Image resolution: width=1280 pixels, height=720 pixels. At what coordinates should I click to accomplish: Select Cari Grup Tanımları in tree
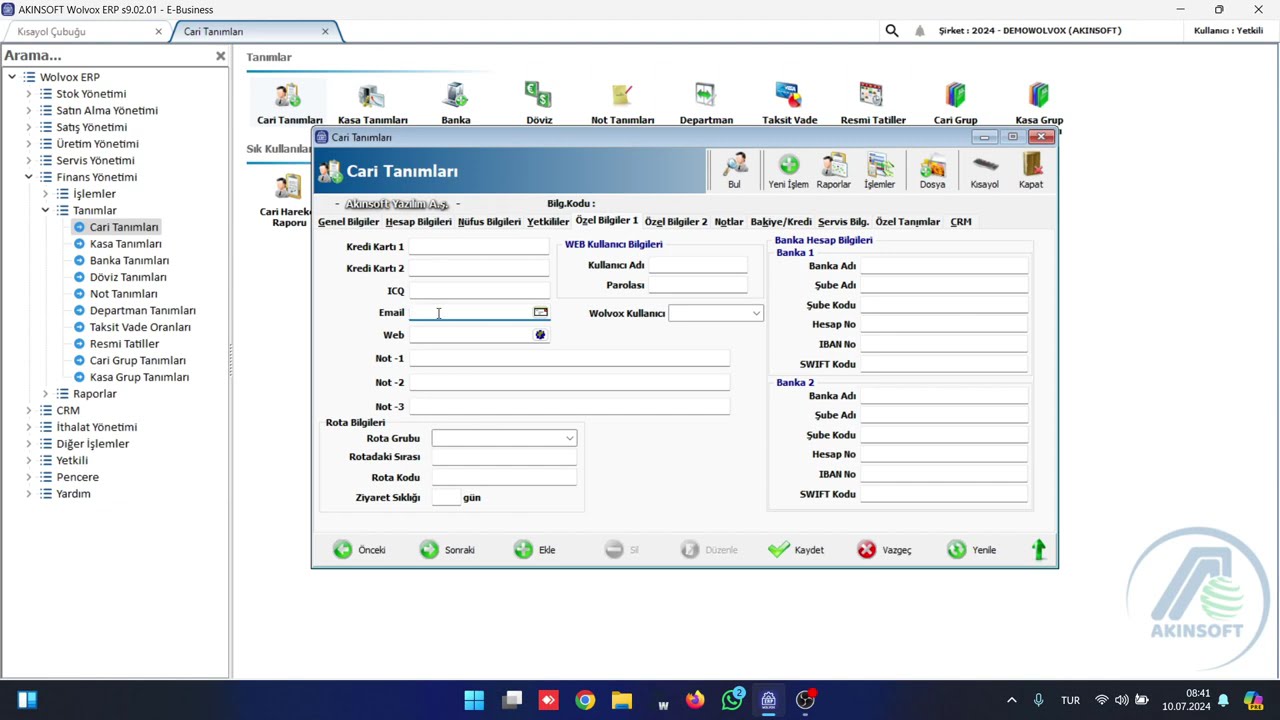point(137,360)
